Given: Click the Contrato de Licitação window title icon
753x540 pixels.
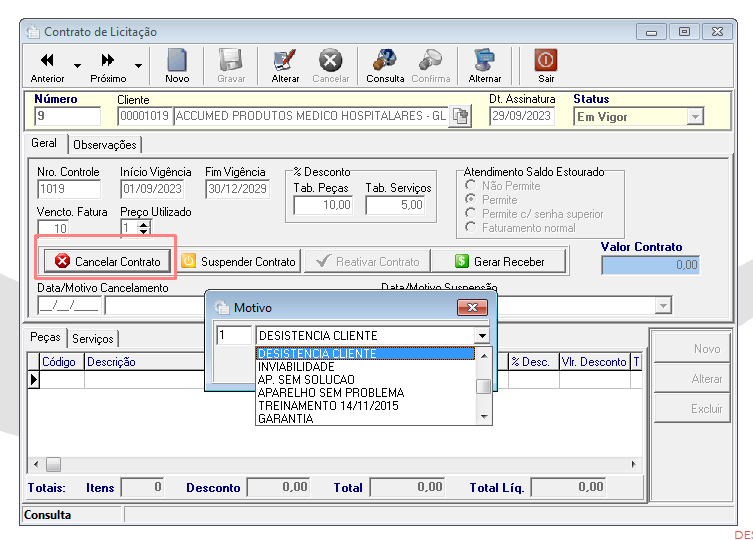Looking at the screenshot, I should point(33,32).
